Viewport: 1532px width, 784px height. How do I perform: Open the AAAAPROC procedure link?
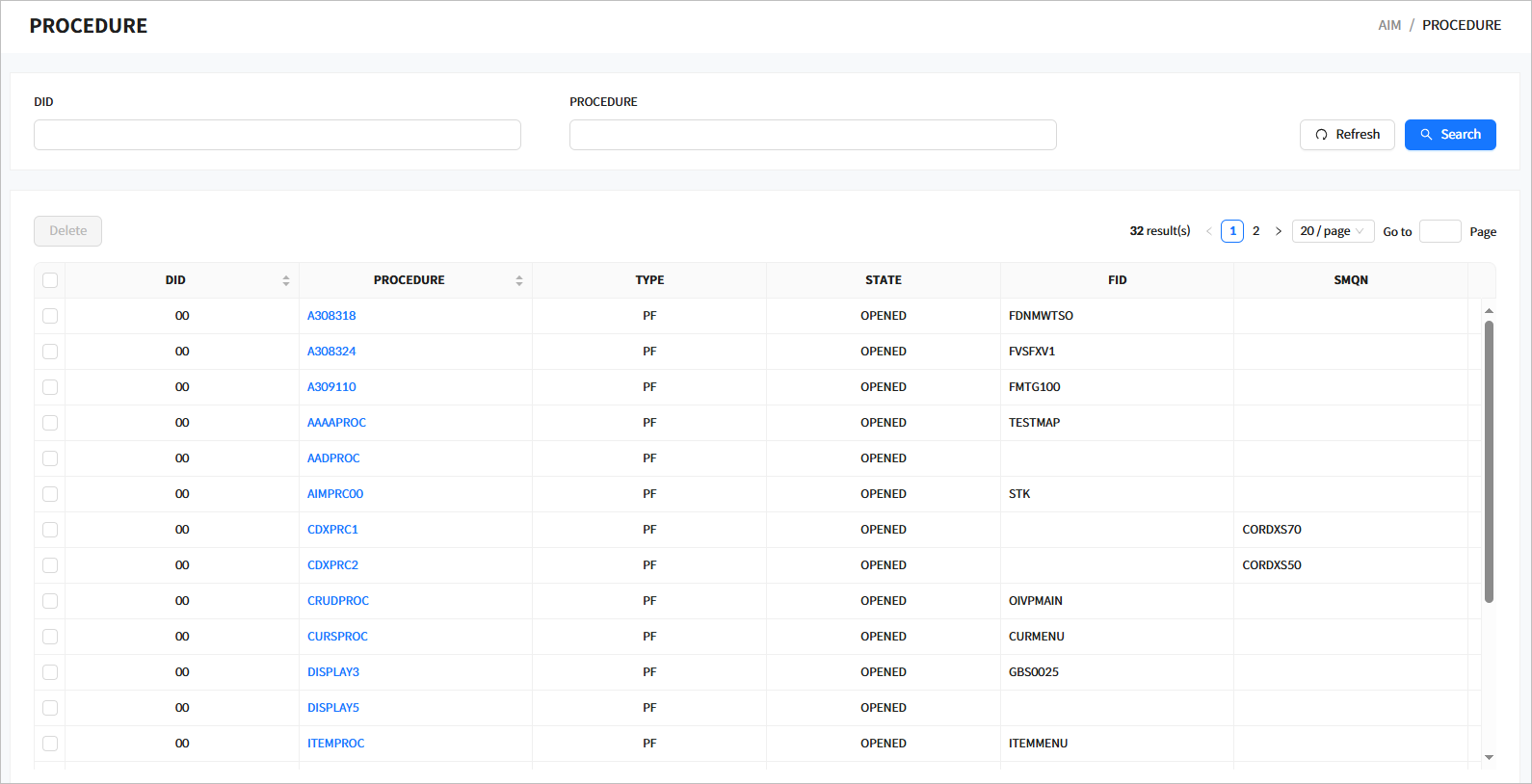click(336, 423)
